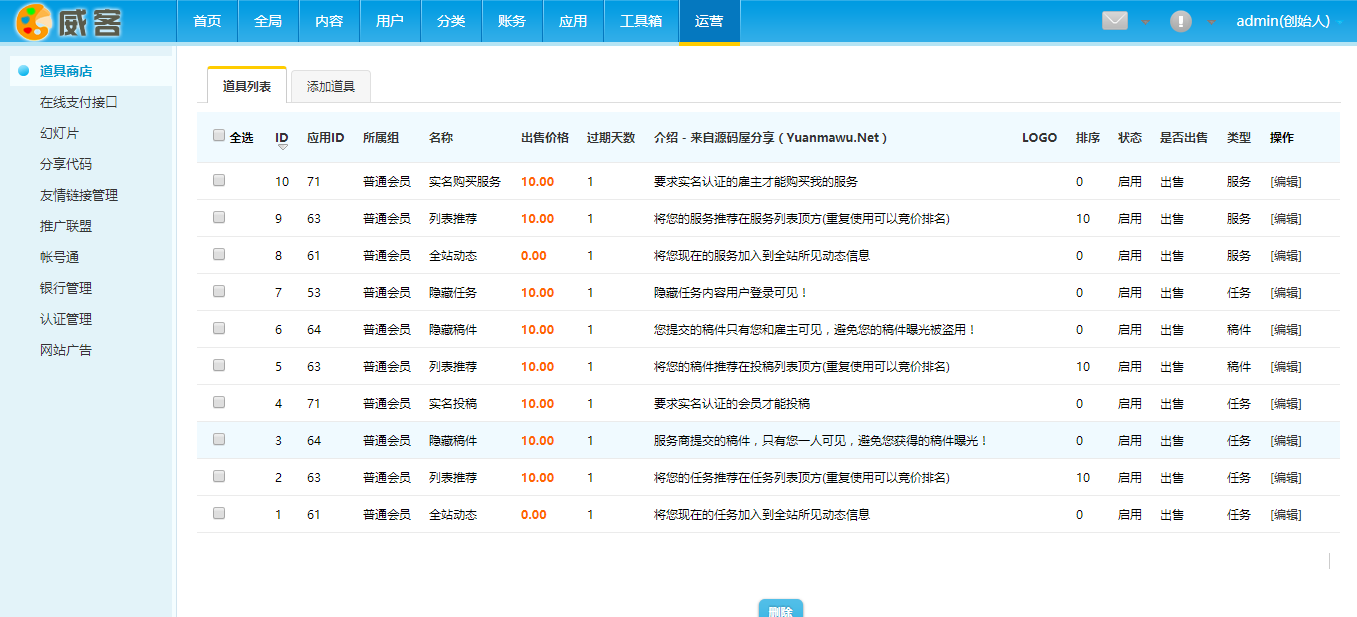Check the box for row ID 9
Image resolution: width=1357 pixels, height=617 pixels.
(219, 217)
